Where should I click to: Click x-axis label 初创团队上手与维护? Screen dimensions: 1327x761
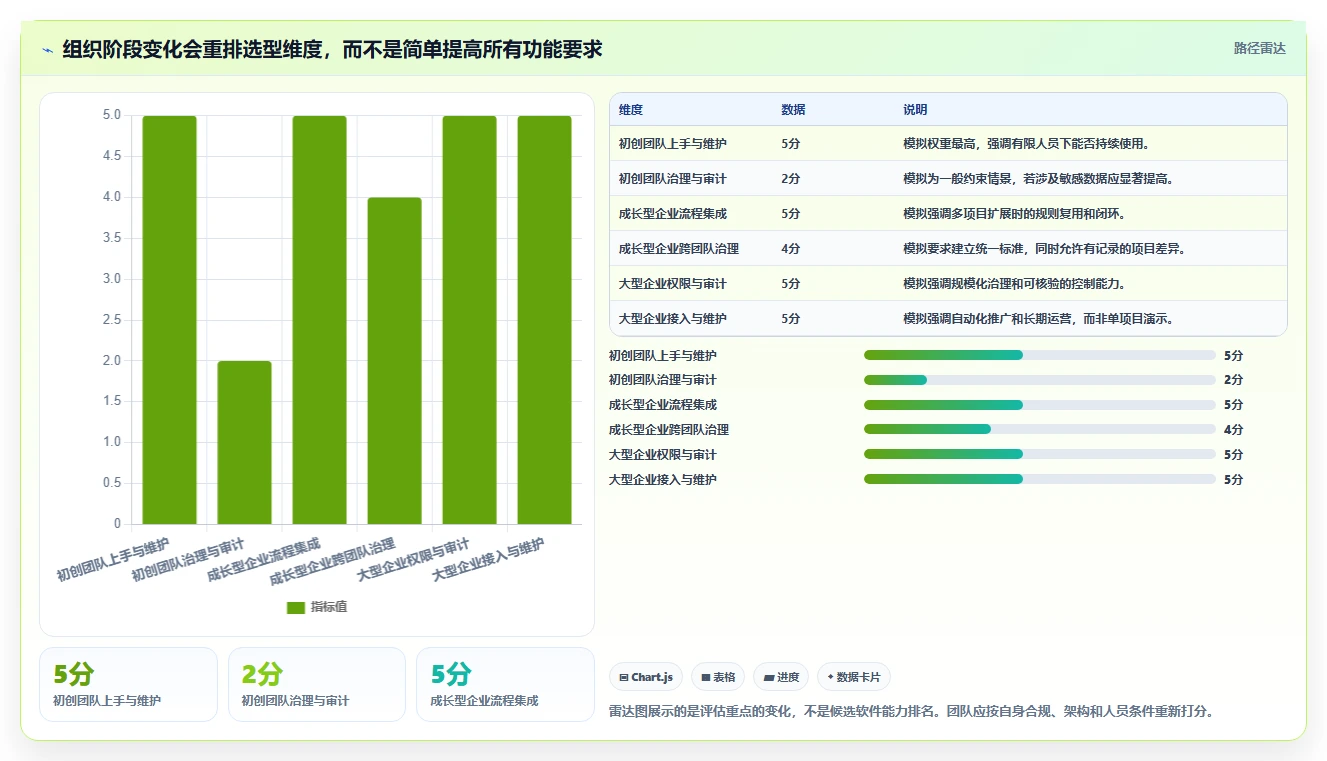113,561
